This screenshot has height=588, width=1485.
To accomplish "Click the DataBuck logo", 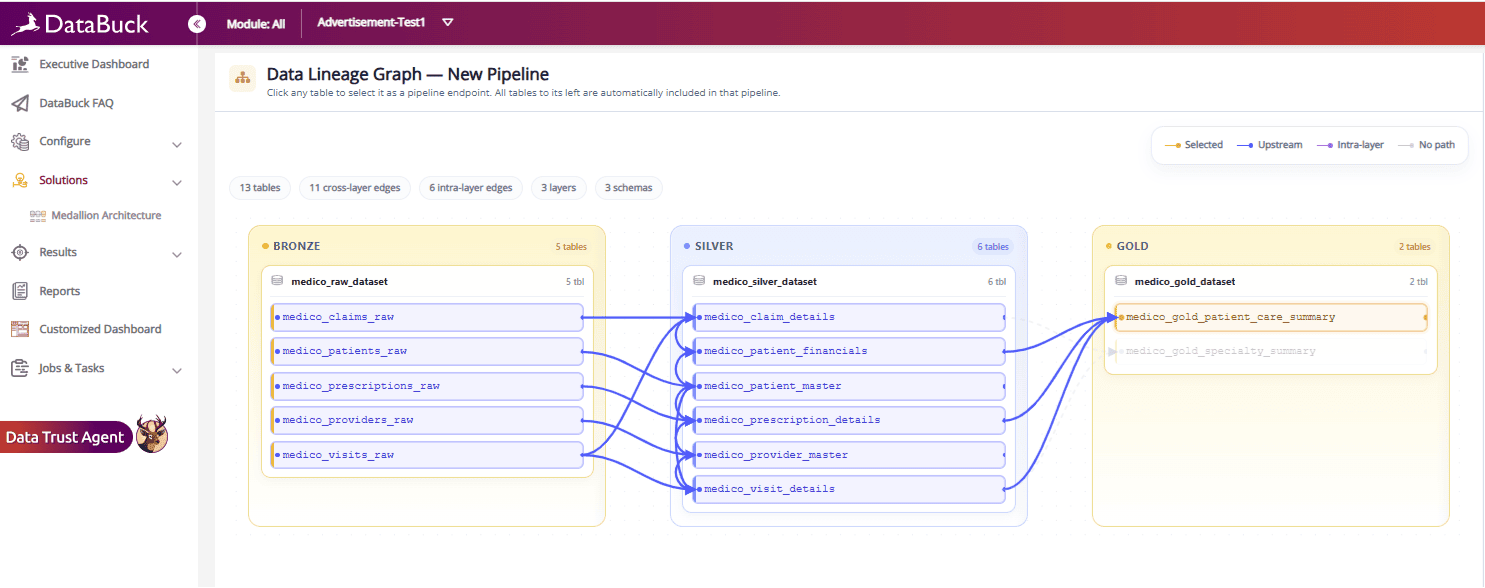I will (x=79, y=23).
